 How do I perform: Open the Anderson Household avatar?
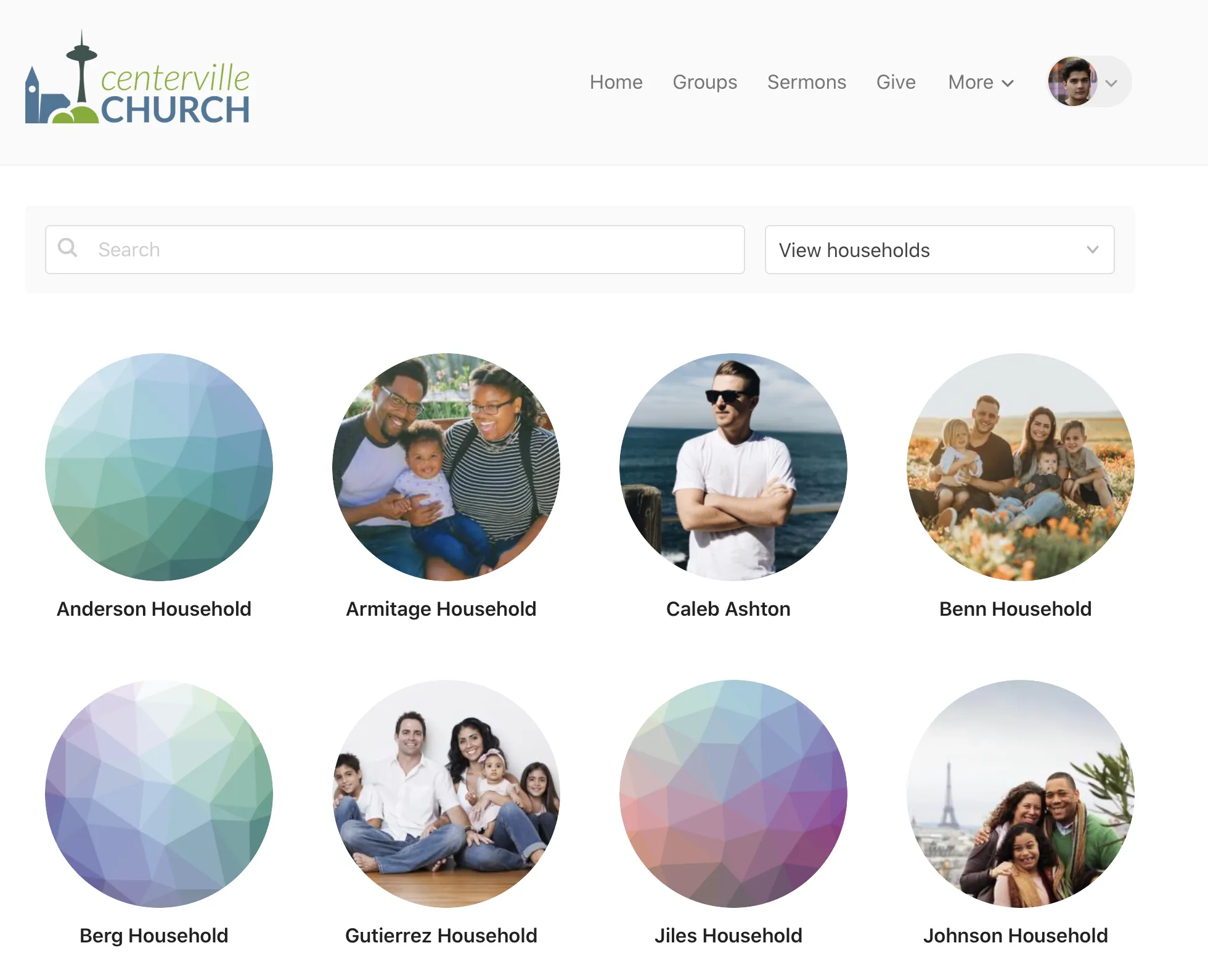[159, 467]
